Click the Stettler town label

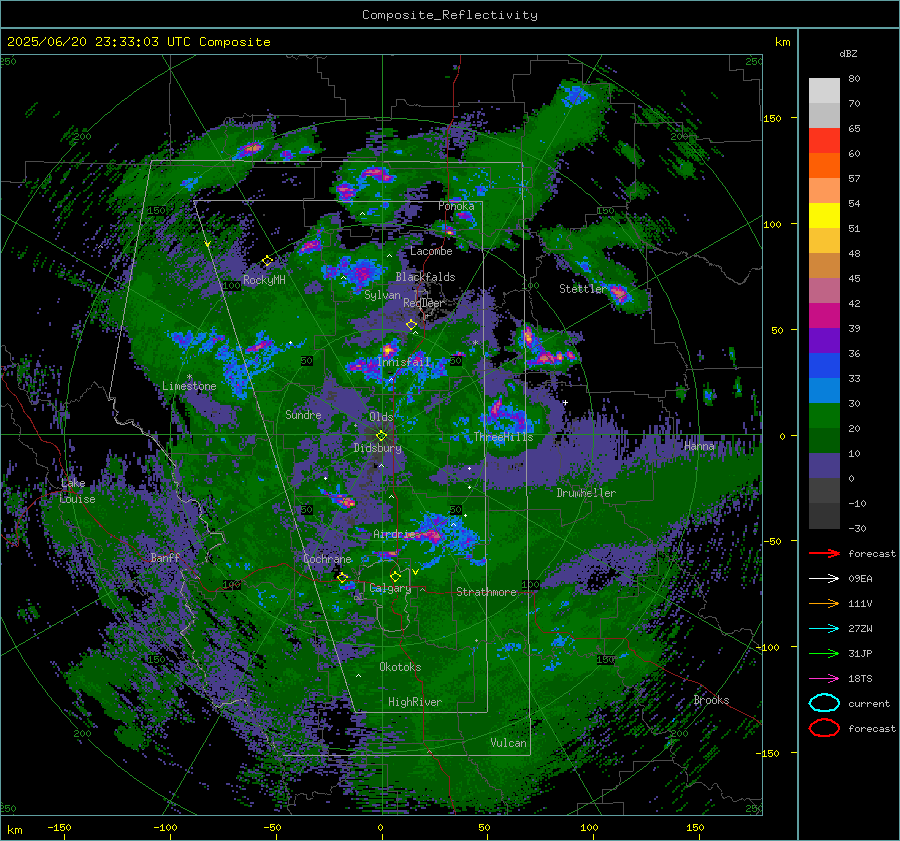pos(582,289)
